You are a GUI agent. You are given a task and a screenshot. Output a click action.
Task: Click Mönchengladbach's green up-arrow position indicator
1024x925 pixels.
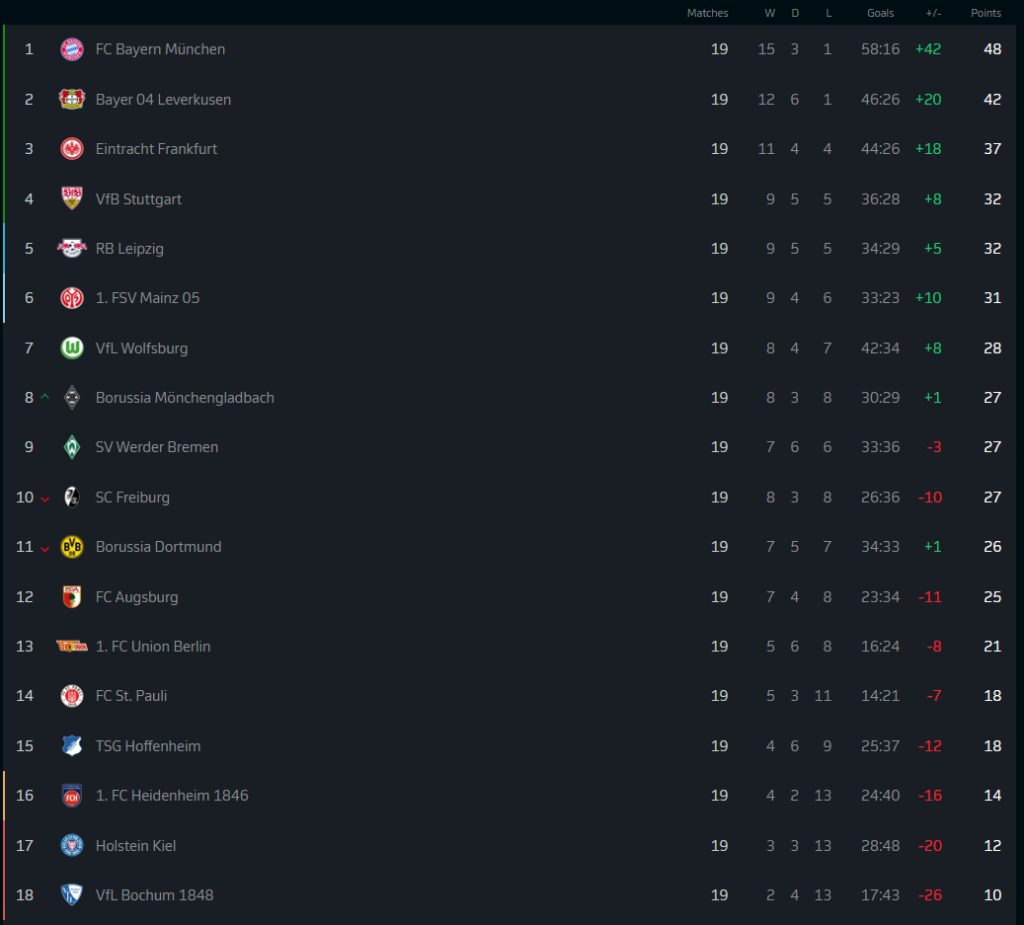click(44, 398)
